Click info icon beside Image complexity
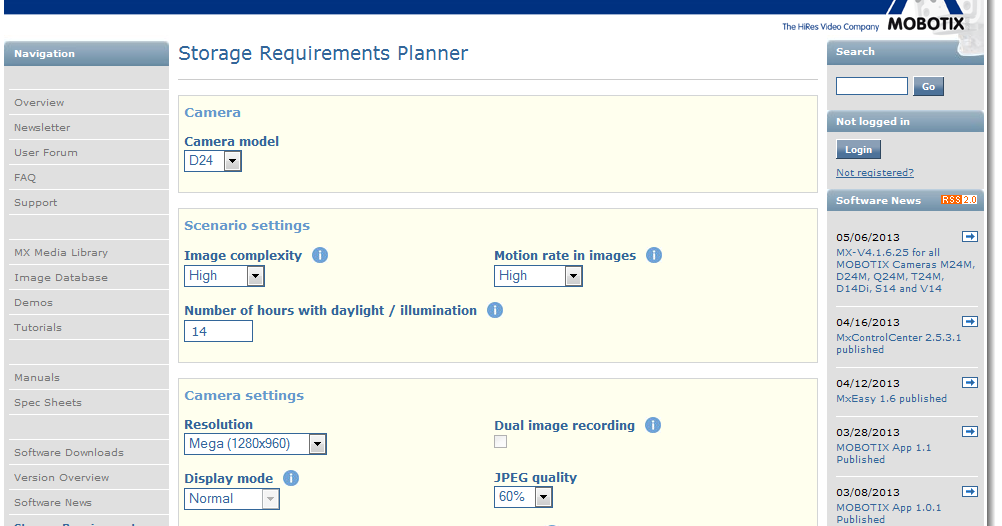This screenshot has width=1002, height=526. pyautogui.click(x=320, y=255)
